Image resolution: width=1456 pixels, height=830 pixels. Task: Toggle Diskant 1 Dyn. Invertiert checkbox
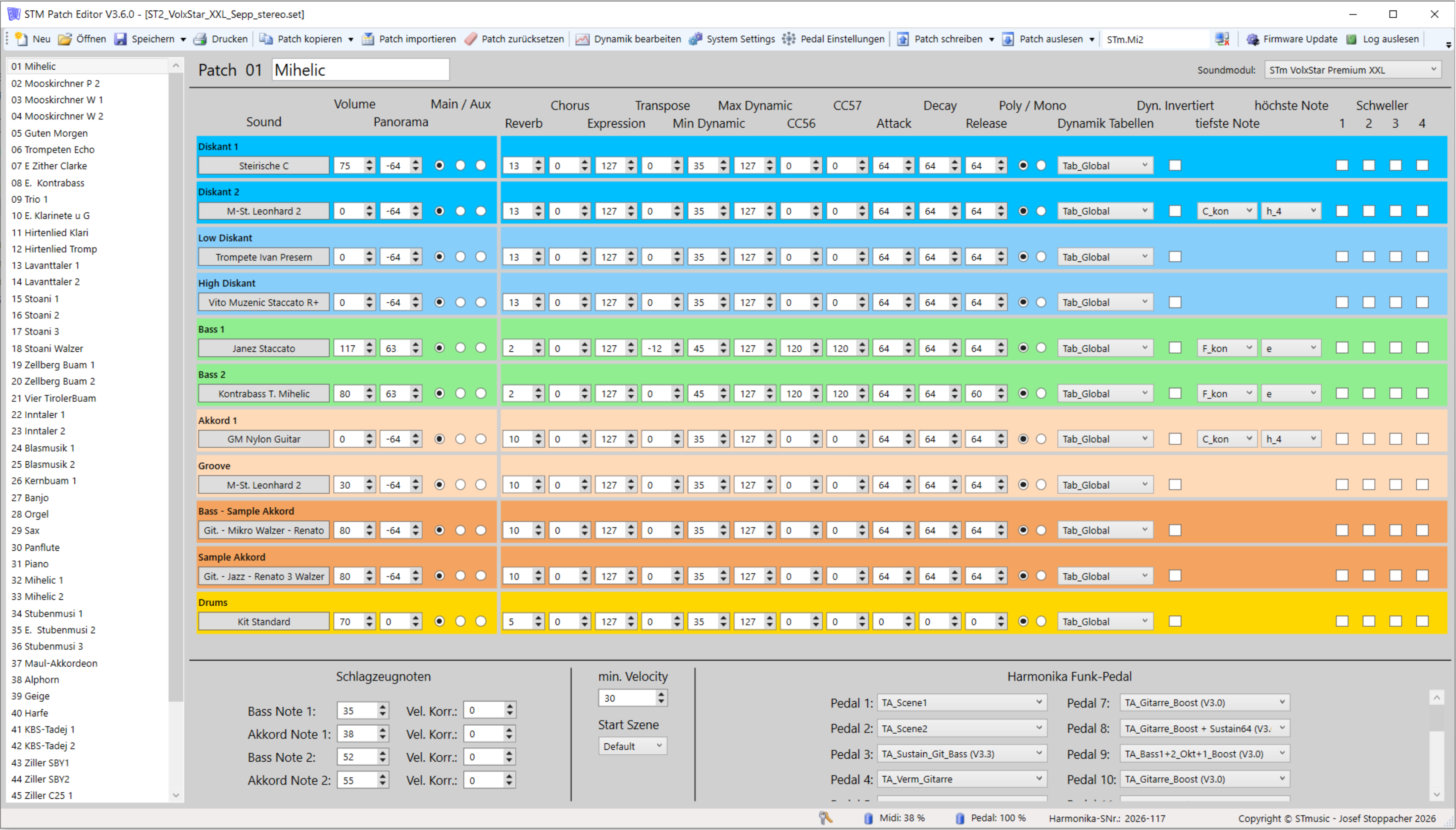(x=1175, y=165)
